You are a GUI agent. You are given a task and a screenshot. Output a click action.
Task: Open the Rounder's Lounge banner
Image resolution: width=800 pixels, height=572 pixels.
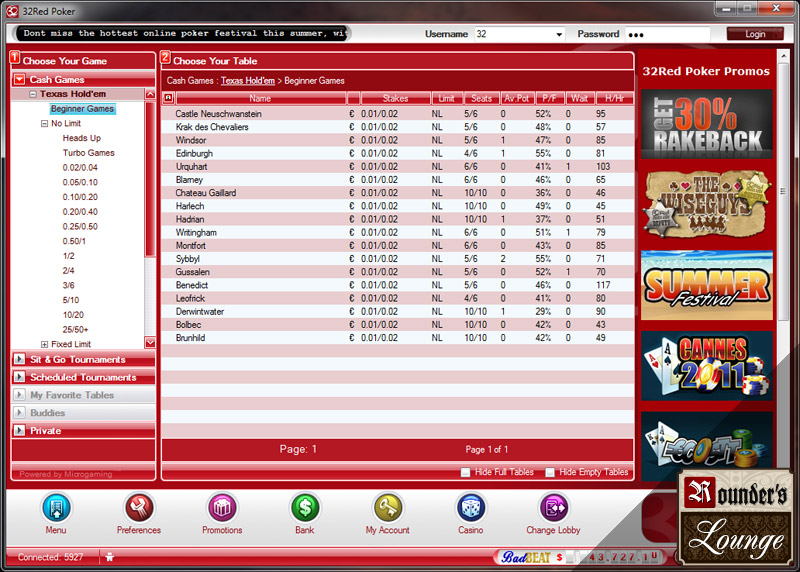[737, 517]
